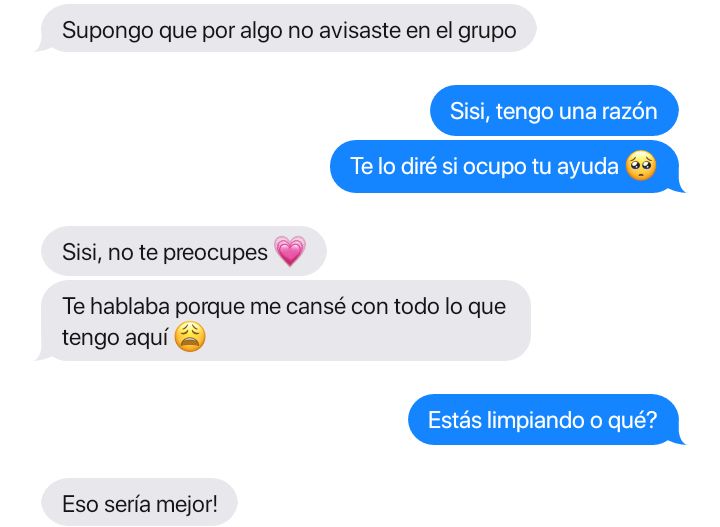
Task: Click the pink growing heart emoji
Action: pyautogui.click(x=290, y=251)
